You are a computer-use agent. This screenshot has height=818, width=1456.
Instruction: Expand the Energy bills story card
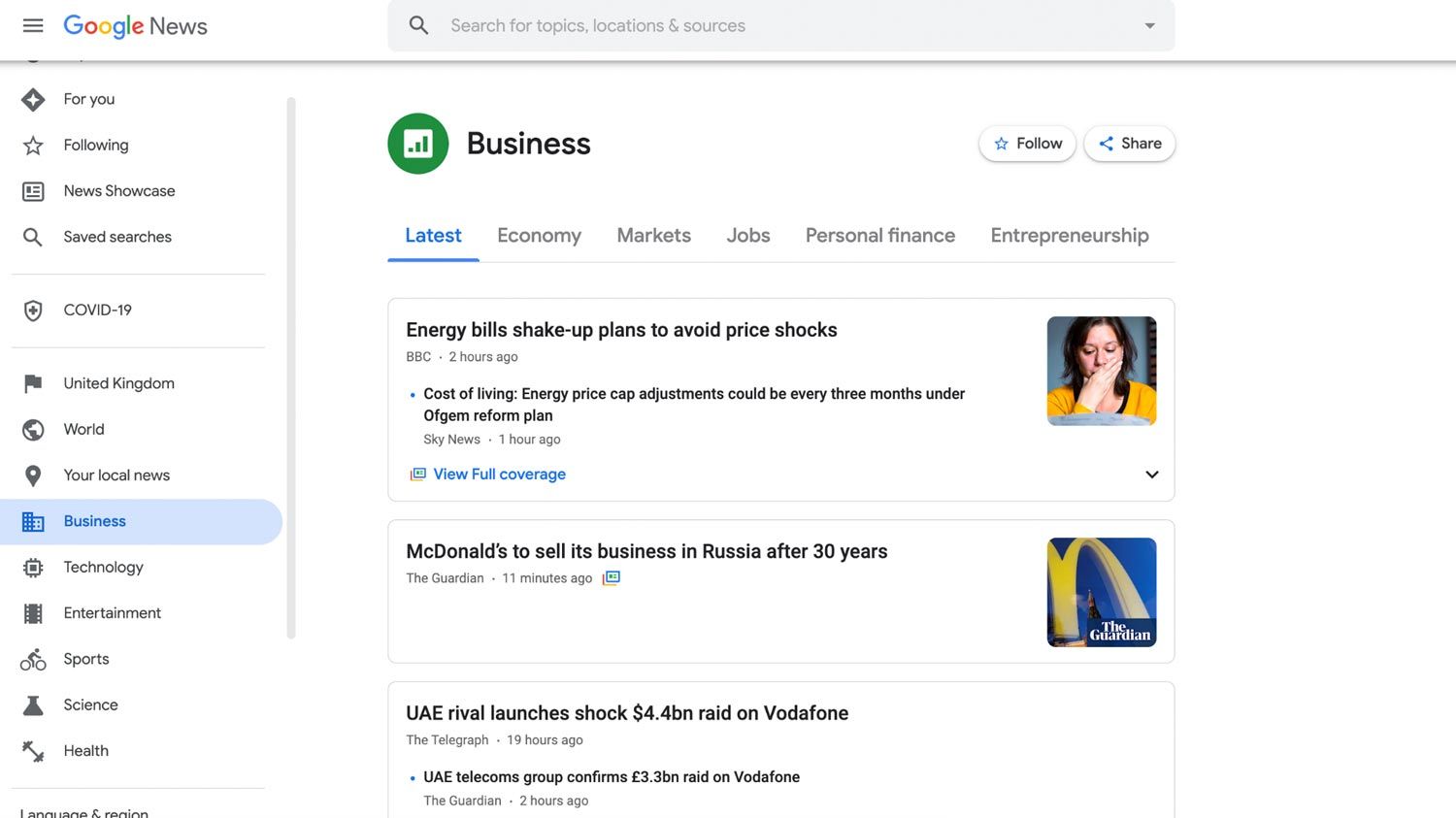1151,474
